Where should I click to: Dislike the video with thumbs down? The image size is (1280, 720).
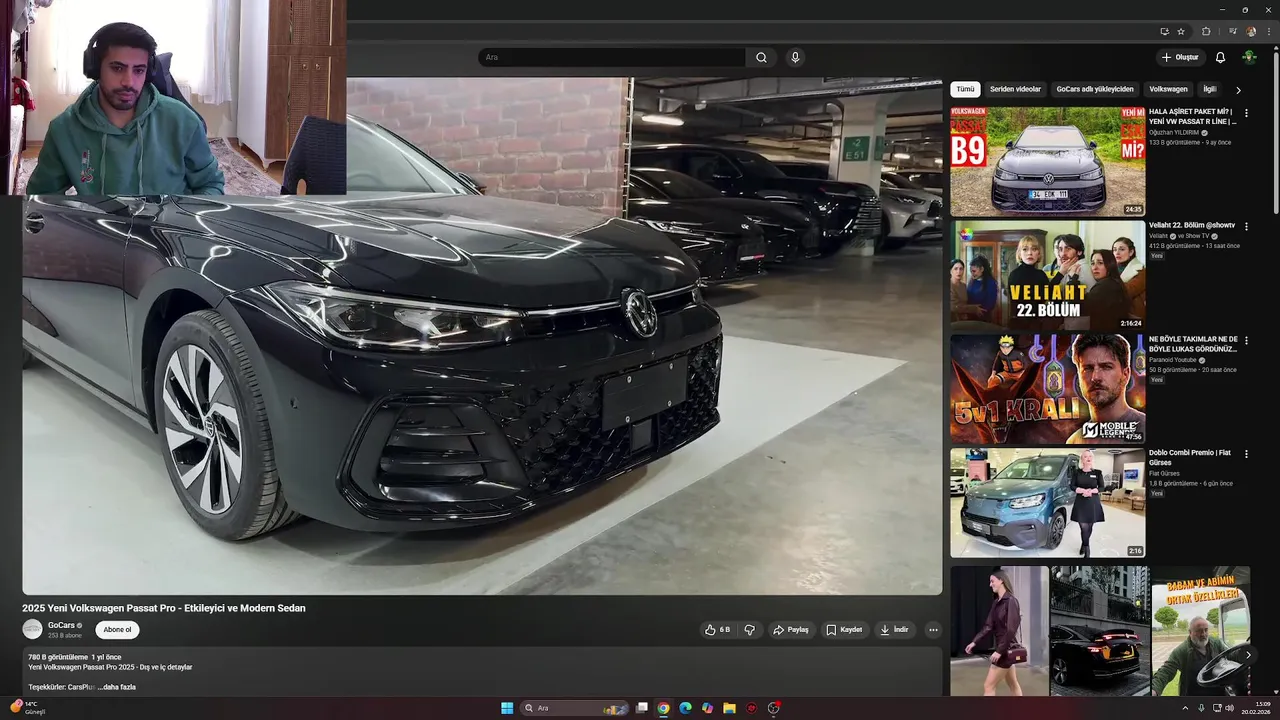(749, 630)
